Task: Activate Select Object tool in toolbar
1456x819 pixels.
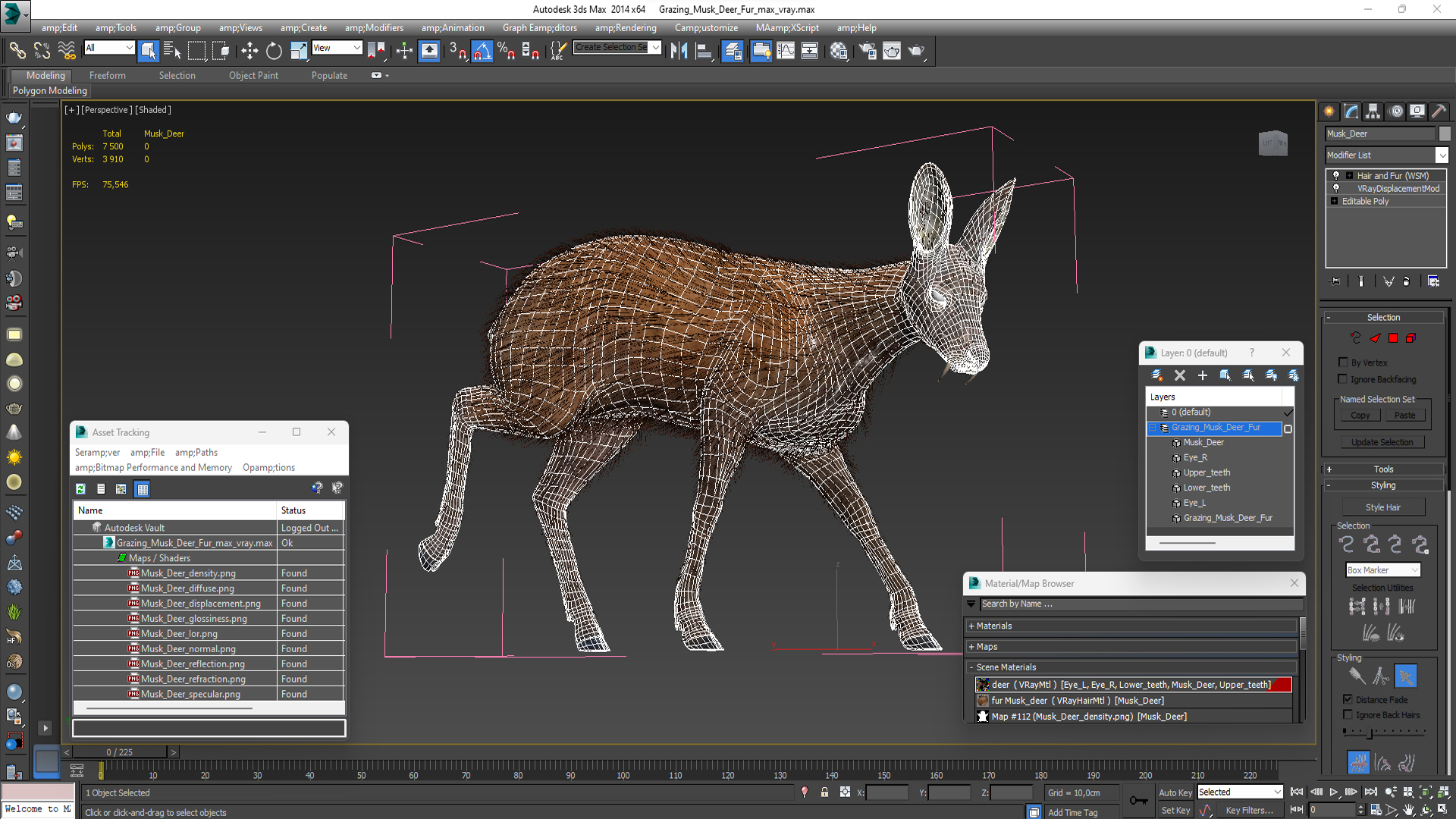Action: point(148,51)
